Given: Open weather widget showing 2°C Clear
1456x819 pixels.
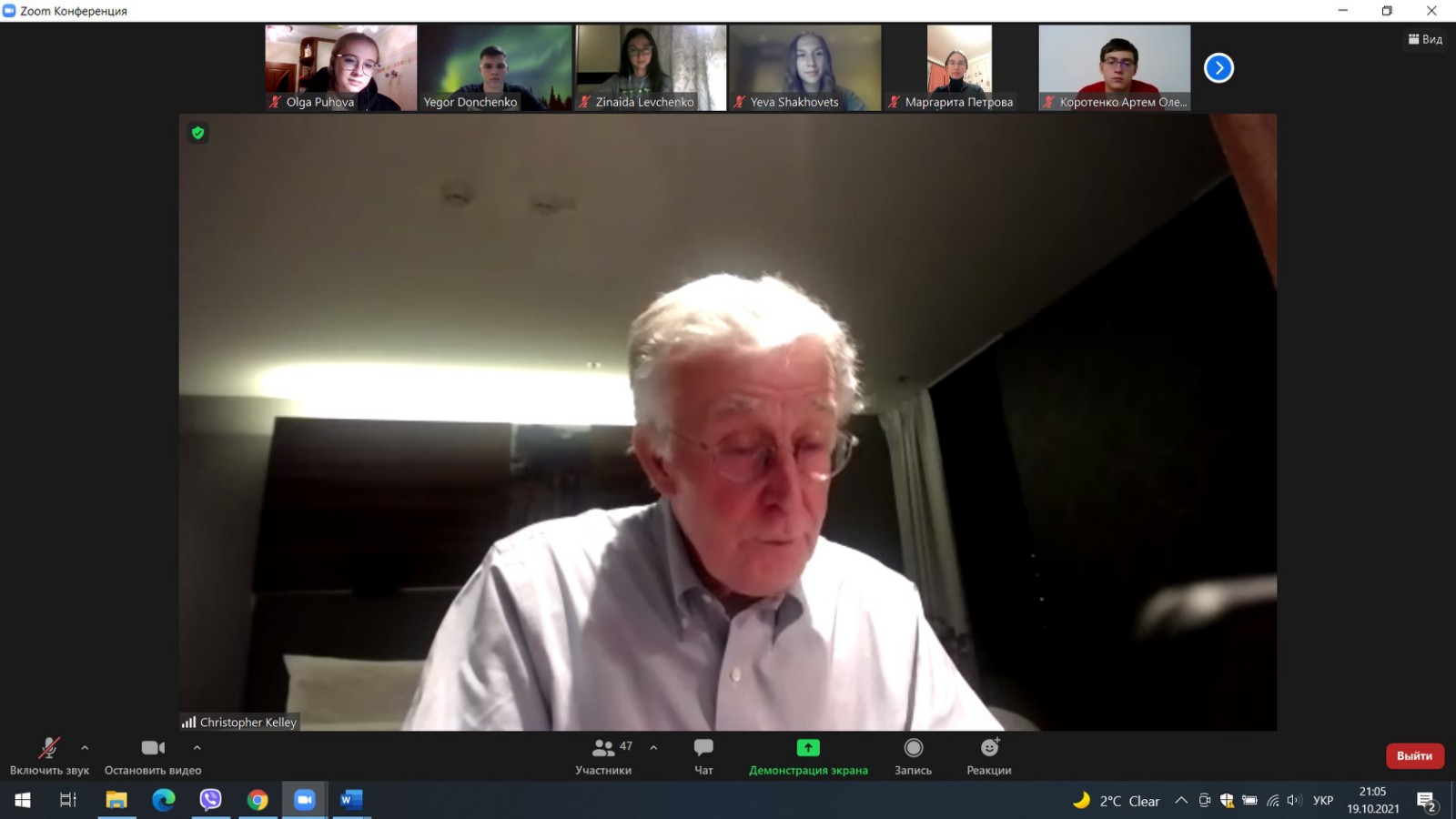Looking at the screenshot, I should click(1117, 801).
